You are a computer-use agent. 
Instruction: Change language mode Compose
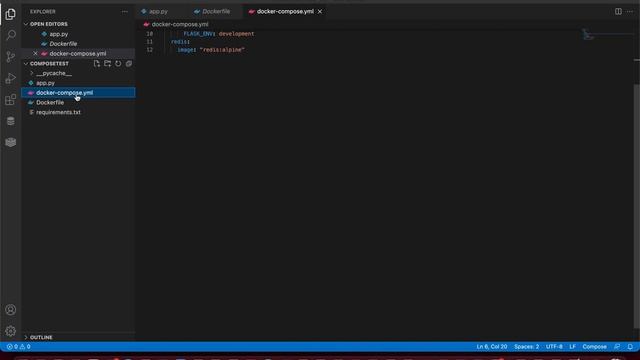594,347
